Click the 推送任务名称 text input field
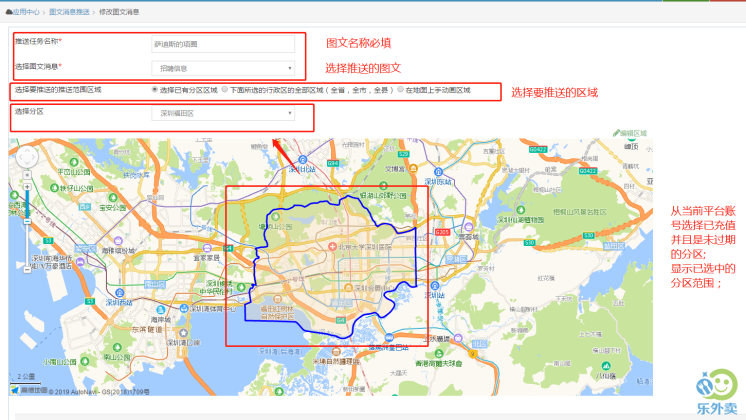The width and height of the screenshot is (746, 420). (224, 44)
